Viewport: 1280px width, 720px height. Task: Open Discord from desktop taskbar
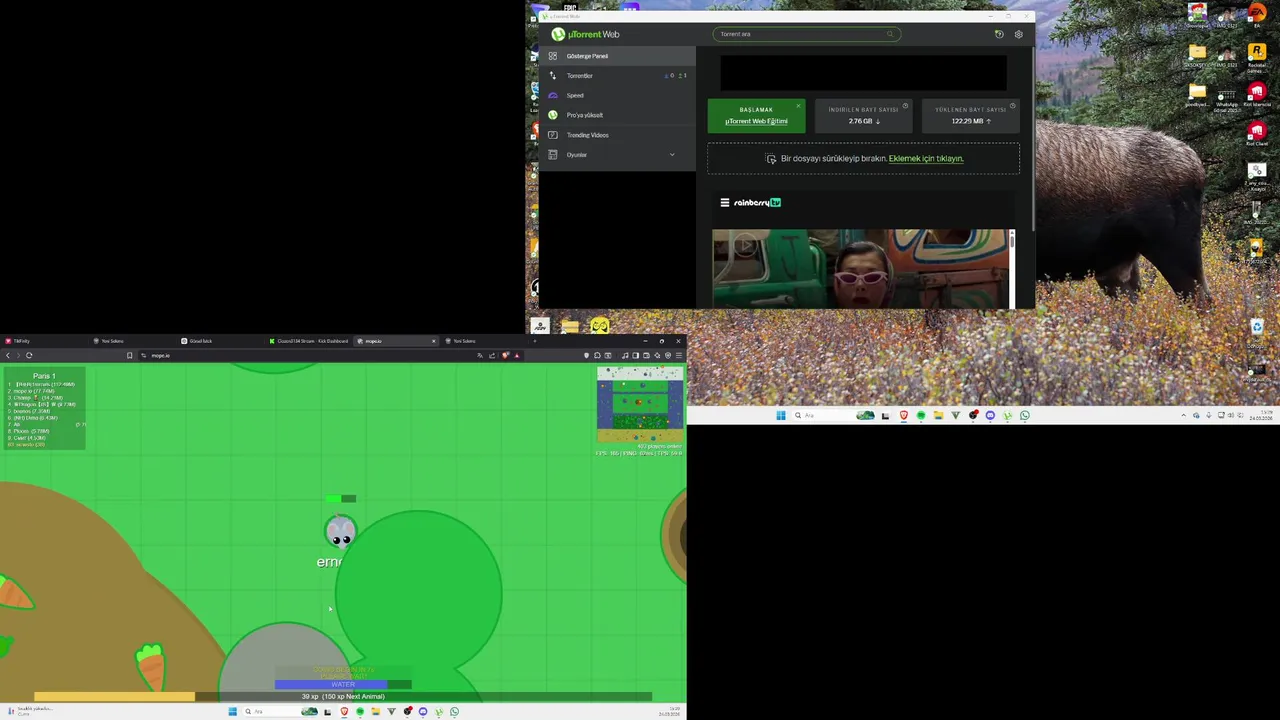990,415
